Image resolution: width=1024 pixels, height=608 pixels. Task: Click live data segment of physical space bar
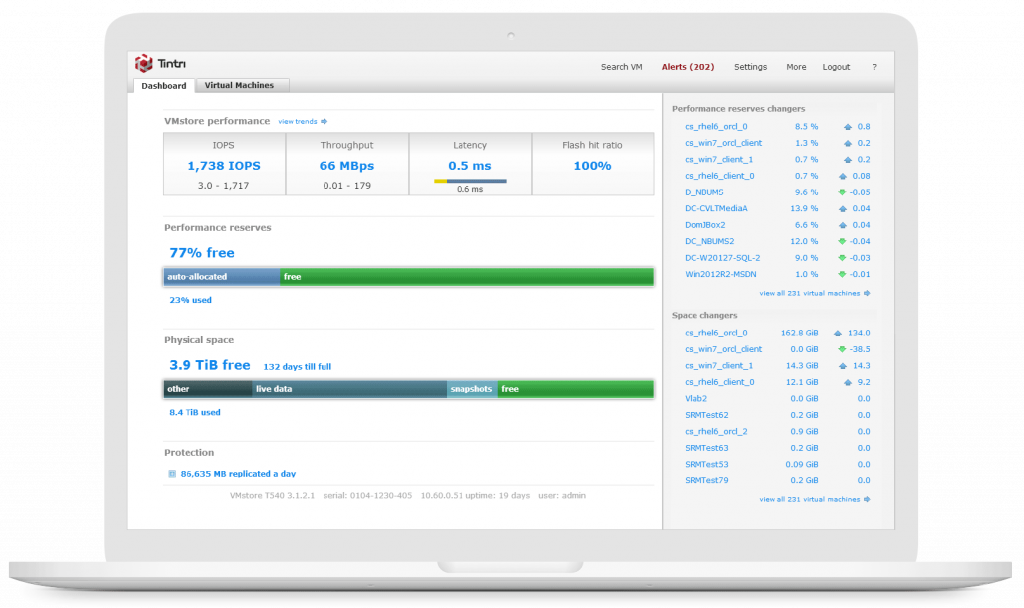click(x=349, y=389)
